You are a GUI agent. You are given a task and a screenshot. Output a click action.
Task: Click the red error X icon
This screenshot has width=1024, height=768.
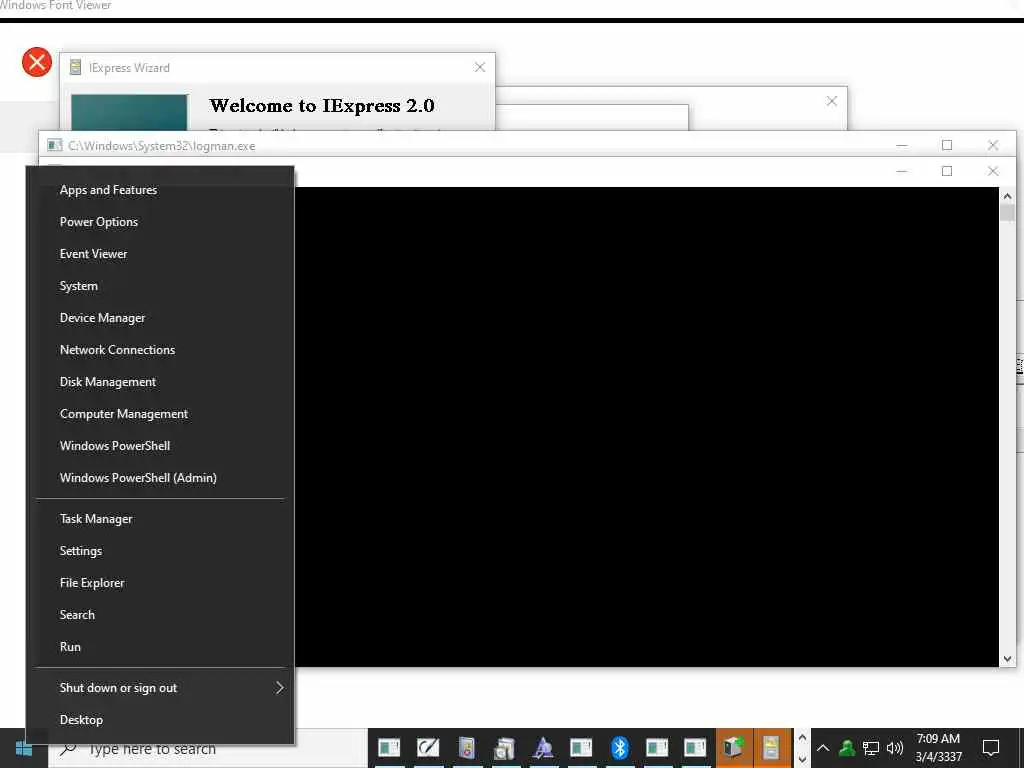pyautogui.click(x=37, y=62)
